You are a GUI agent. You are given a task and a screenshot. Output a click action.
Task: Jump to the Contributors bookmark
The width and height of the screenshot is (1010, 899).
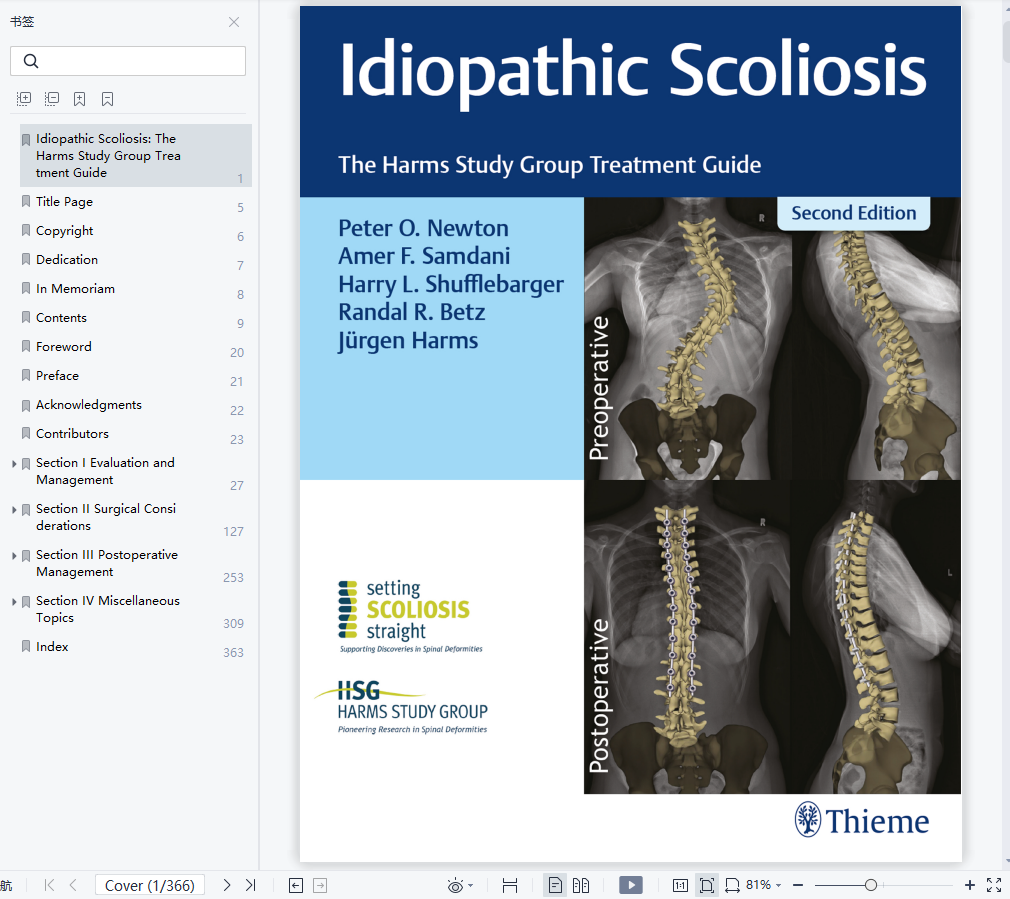(72, 433)
